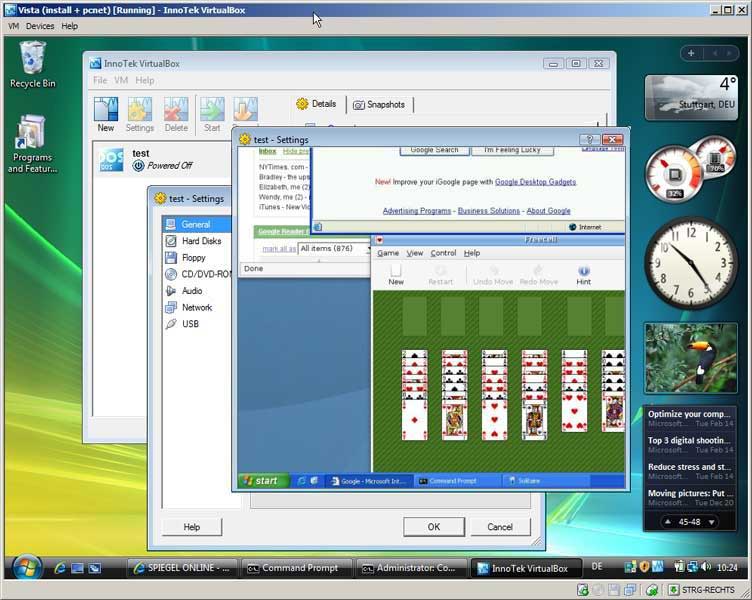
Task: Open the File menu in InnoTek VirtualBox
Action: (x=100, y=80)
